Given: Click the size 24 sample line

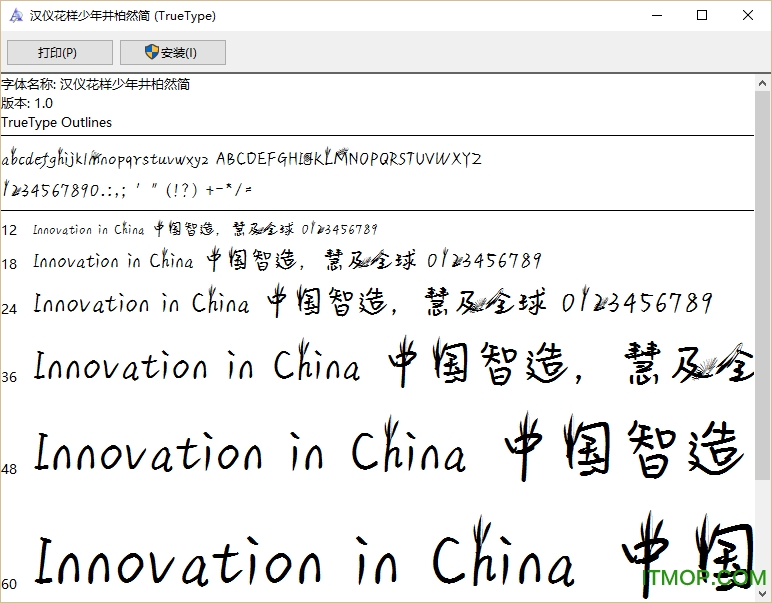Looking at the screenshot, I should [x=373, y=301].
